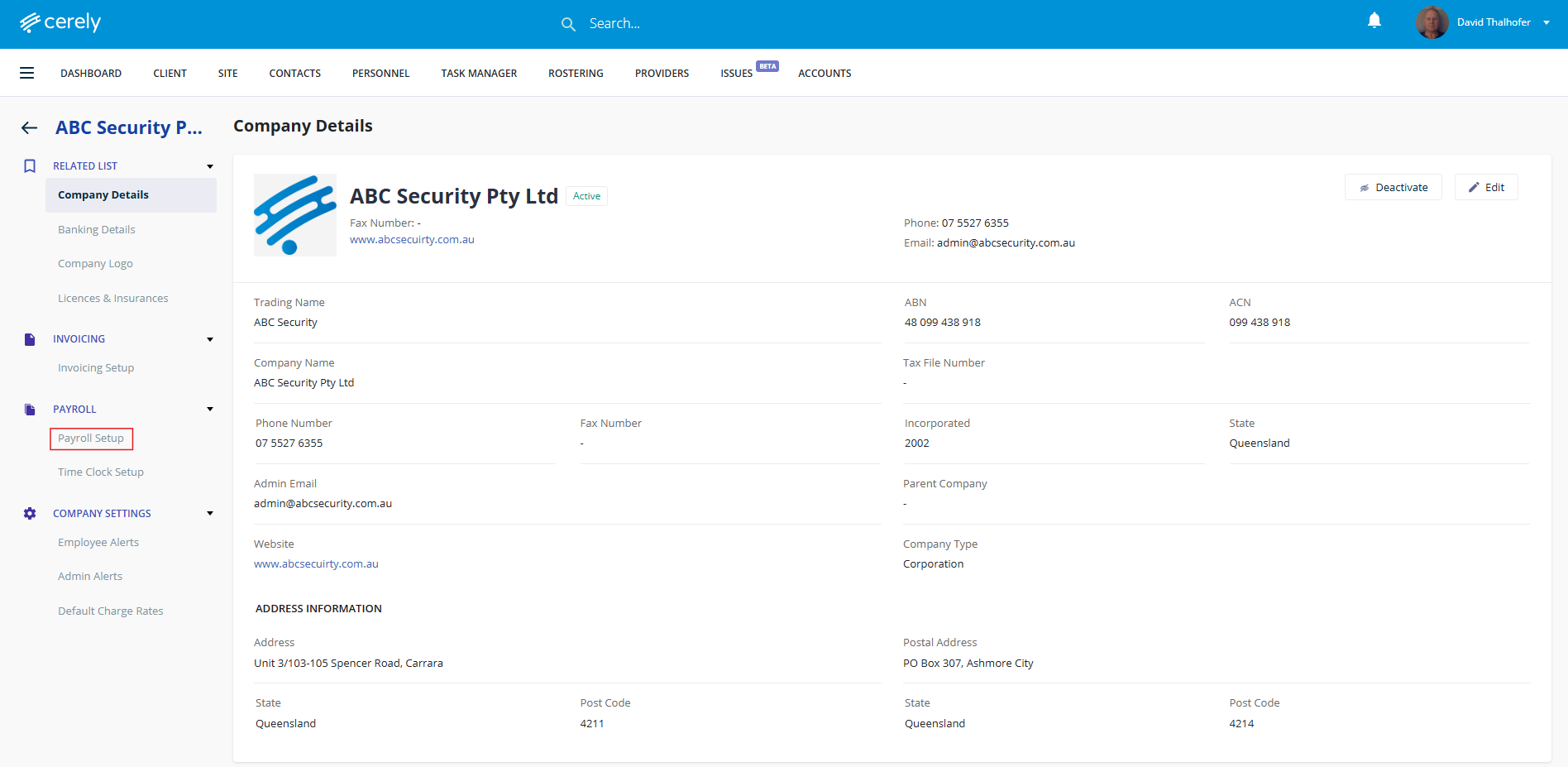Click the Related List bookmark icon

pos(30,166)
